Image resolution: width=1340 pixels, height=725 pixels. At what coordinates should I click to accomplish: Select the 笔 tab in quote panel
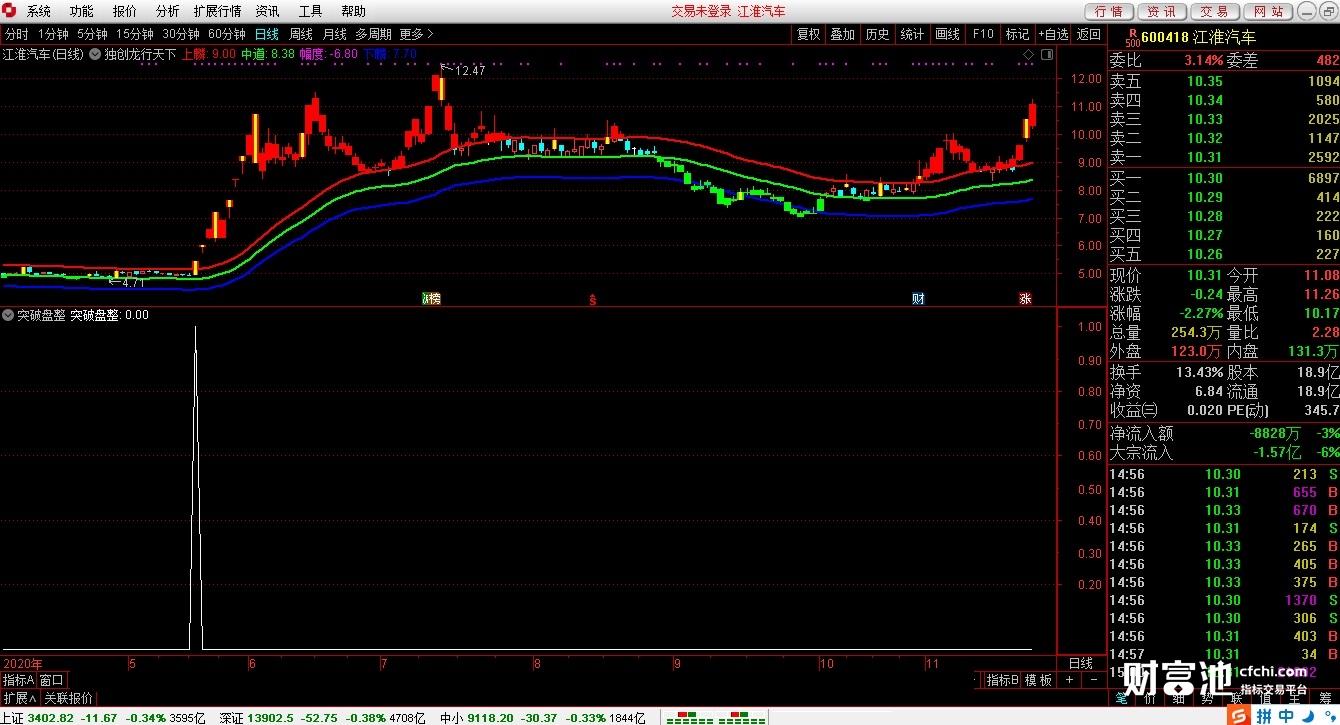[x=1121, y=698]
